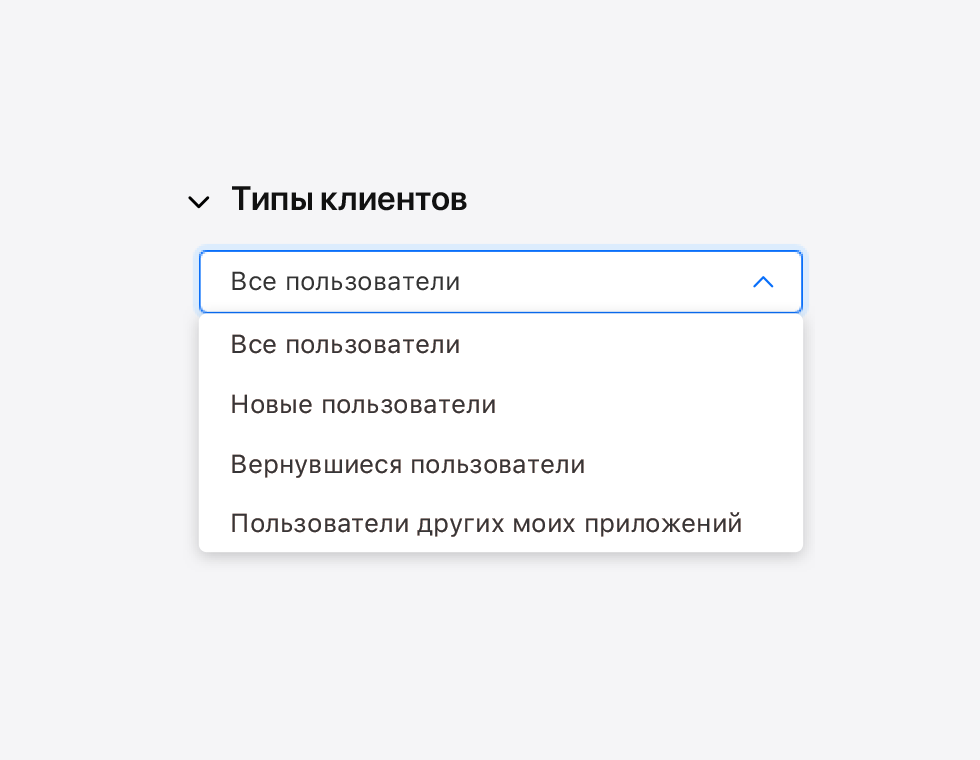
Task: Select "Все пользователи" from the dropdown list
Action: (x=345, y=345)
